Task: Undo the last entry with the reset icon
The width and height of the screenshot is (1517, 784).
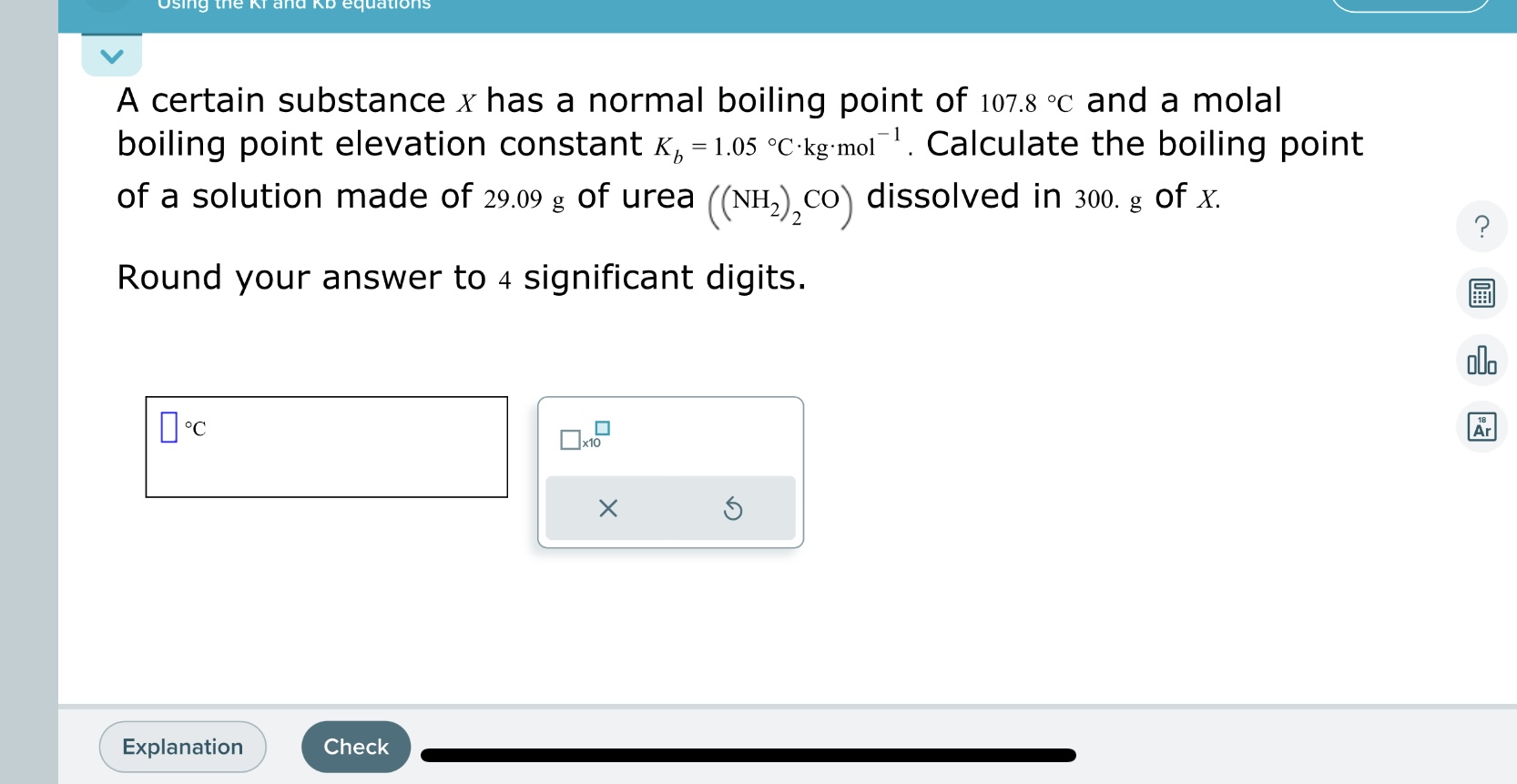Action: 733,508
